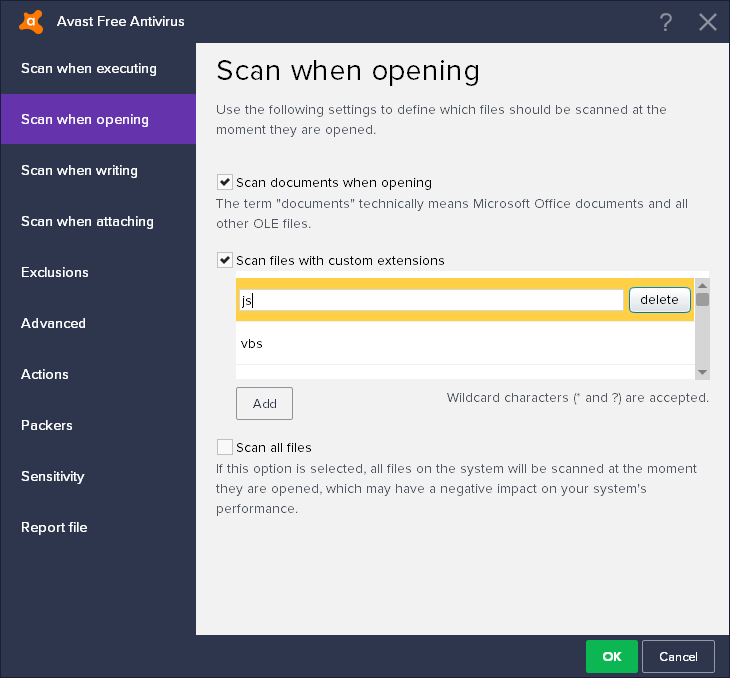Enable the Scan all files checkbox
Screen dimensions: 730x678
point(225,447)
